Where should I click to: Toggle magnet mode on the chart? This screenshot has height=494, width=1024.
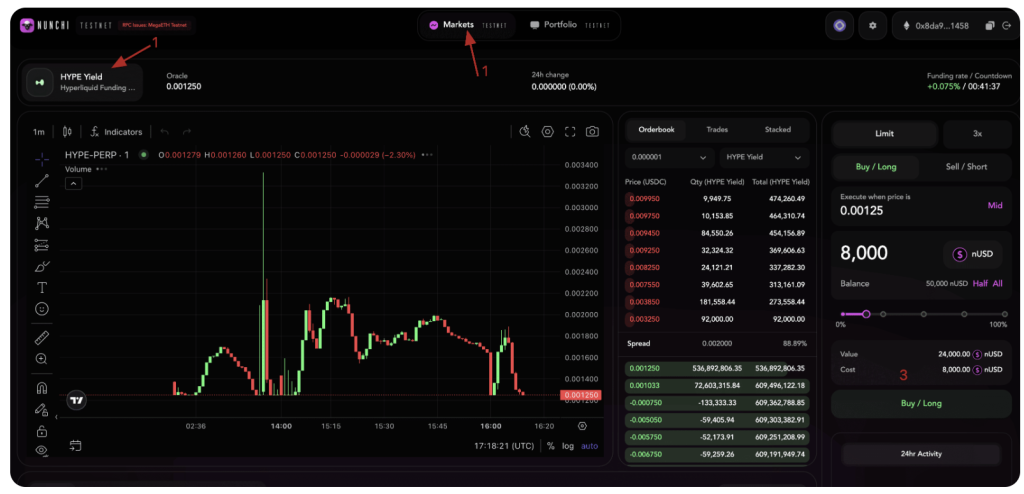41,387
